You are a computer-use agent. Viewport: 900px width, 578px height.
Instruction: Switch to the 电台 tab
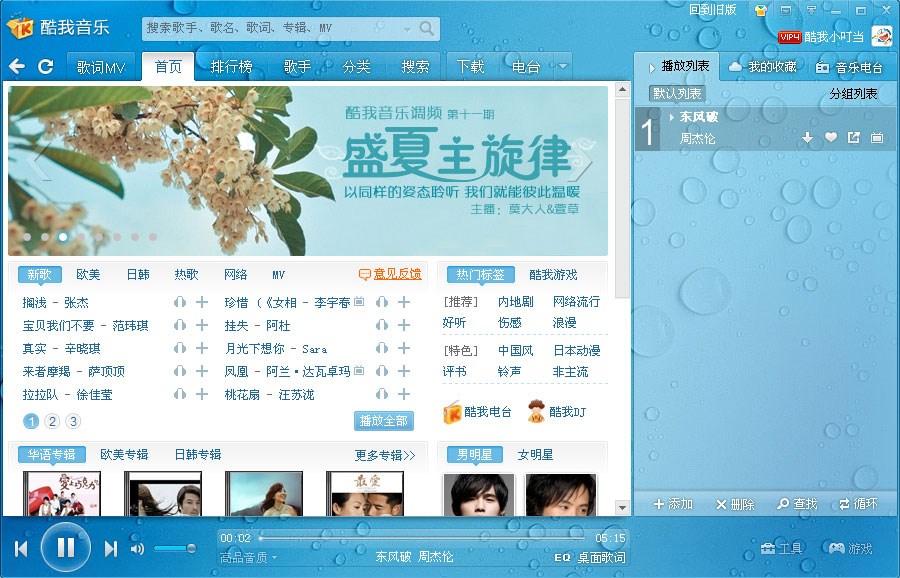coord(526,67)
